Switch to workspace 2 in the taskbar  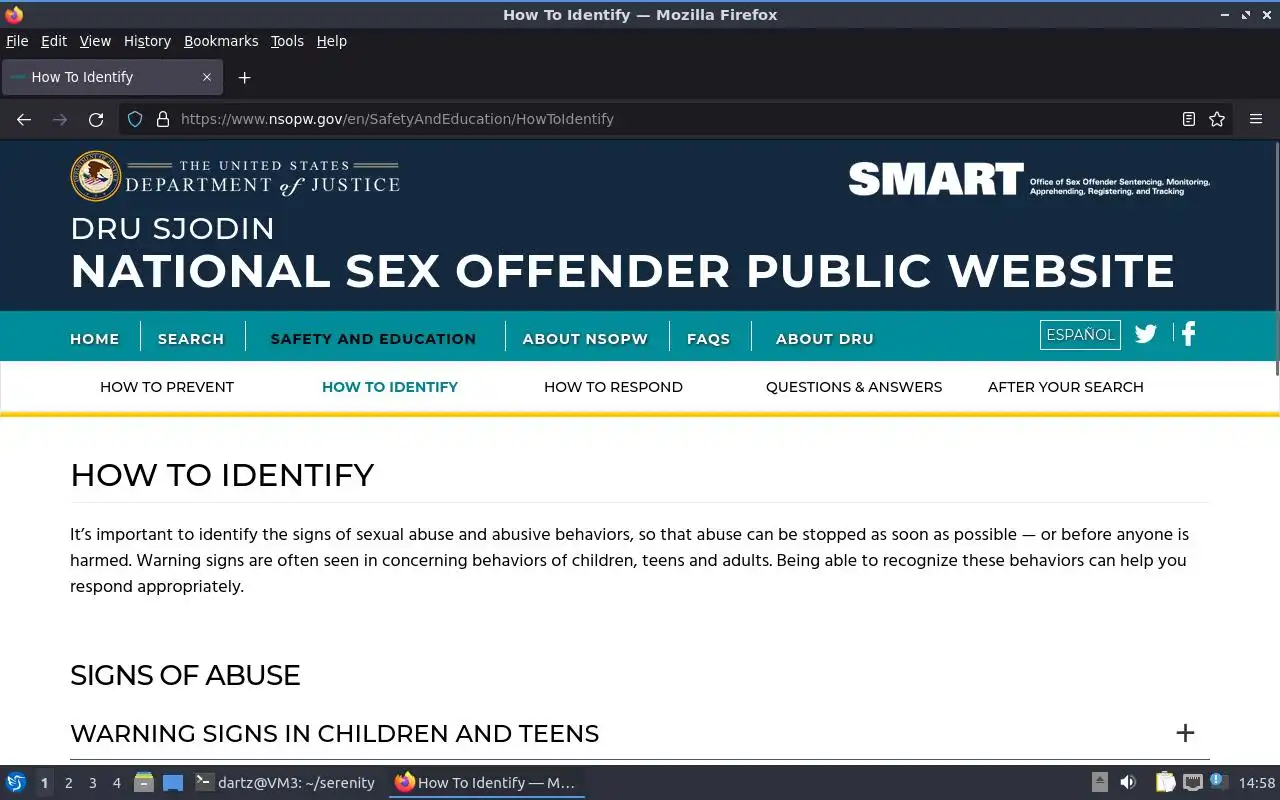click(68, 783)
